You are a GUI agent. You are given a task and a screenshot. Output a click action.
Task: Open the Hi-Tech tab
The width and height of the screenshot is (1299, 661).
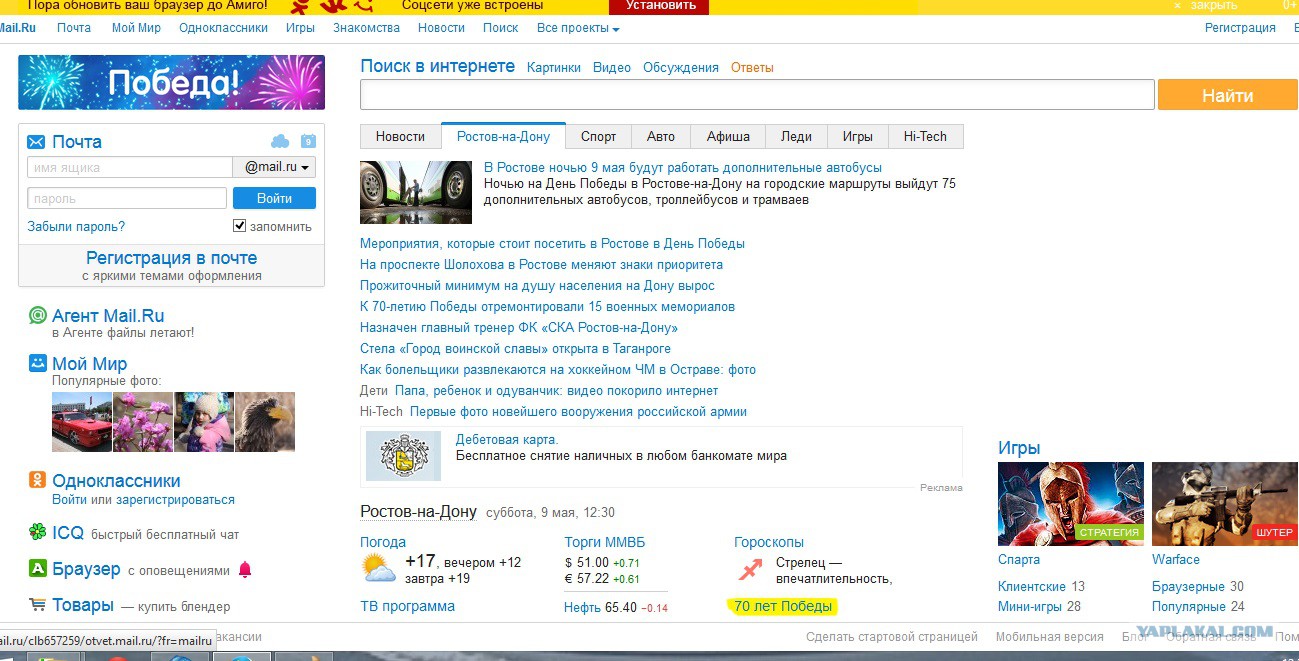click(x=925, y=136)
